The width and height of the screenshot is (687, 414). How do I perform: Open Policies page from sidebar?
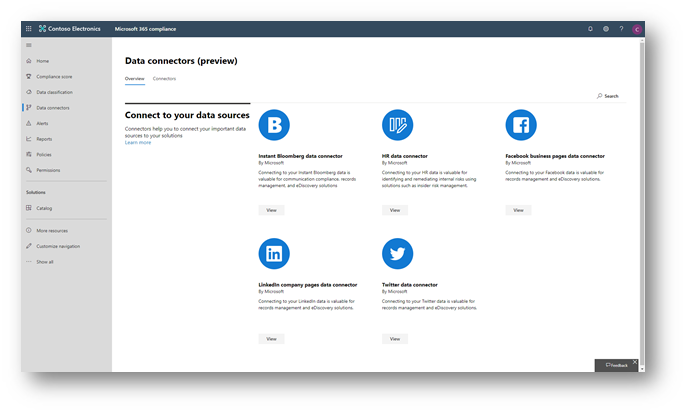(x=44, y=155)
